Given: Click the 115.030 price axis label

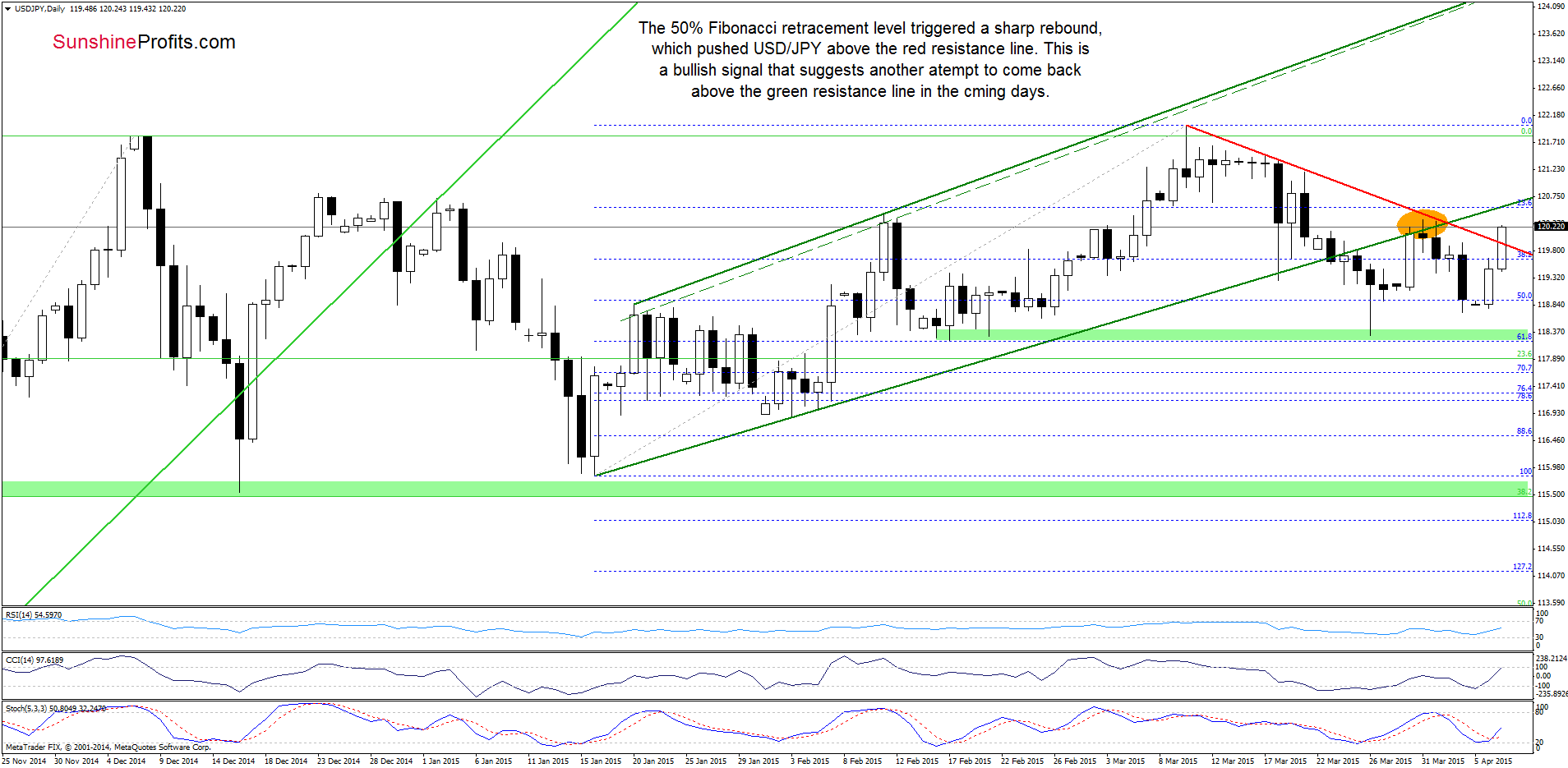Looking at the screenshot, I should pos(1551,522).
